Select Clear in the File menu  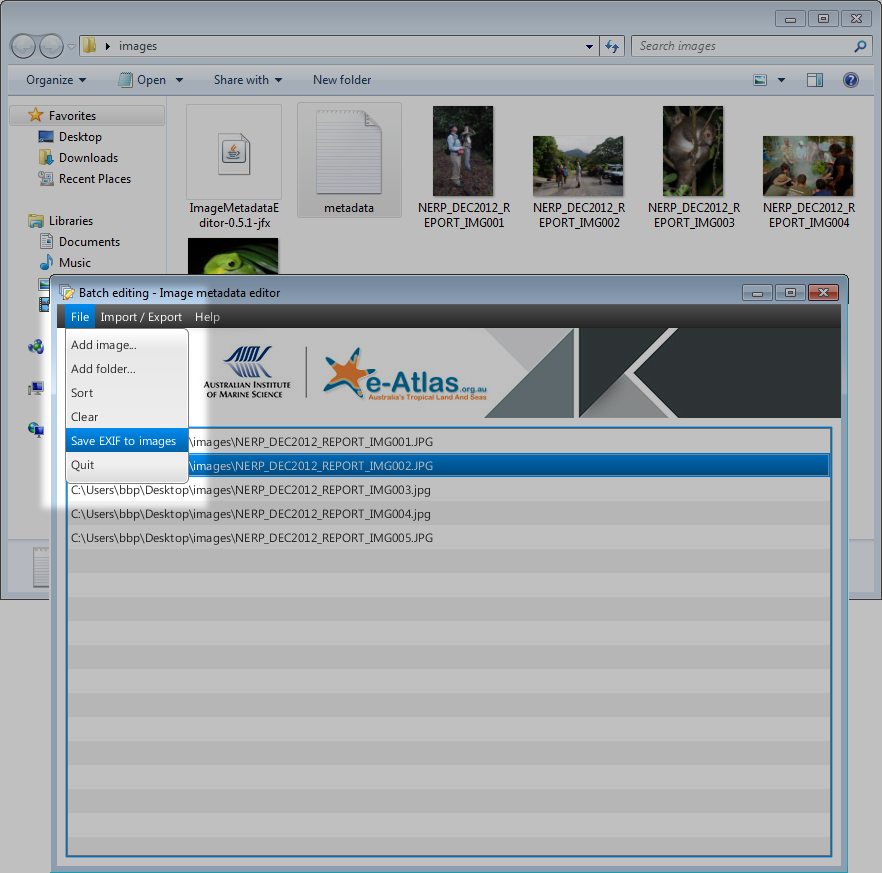[x=127, y=417]
